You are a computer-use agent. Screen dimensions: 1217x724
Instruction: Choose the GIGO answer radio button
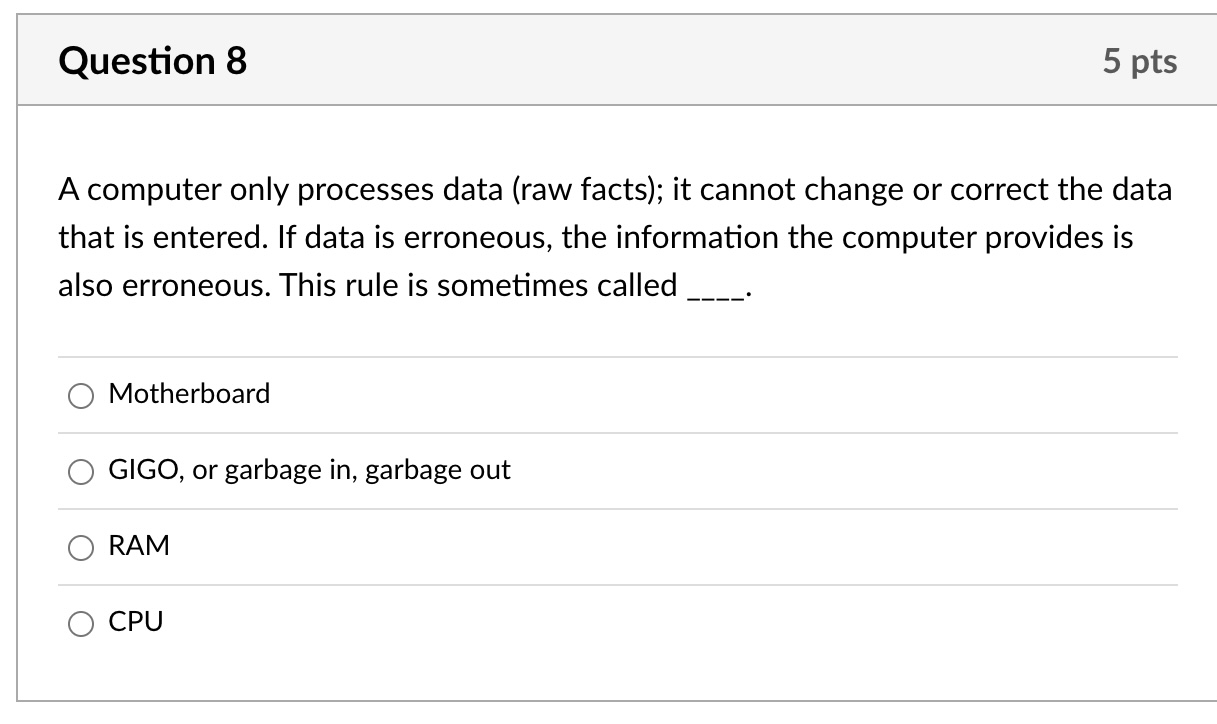tap(80, 472)
